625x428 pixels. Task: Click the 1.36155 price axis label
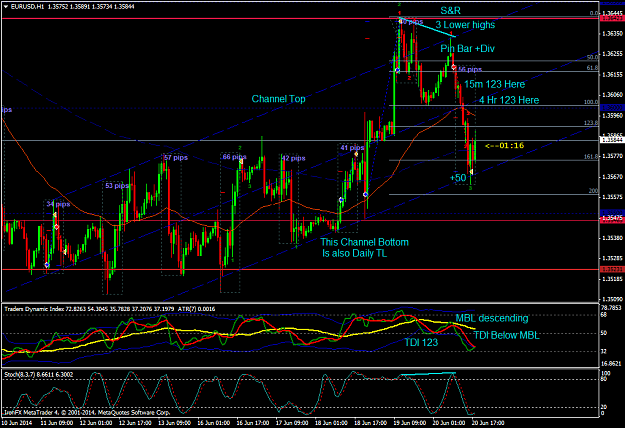[612, 75]
